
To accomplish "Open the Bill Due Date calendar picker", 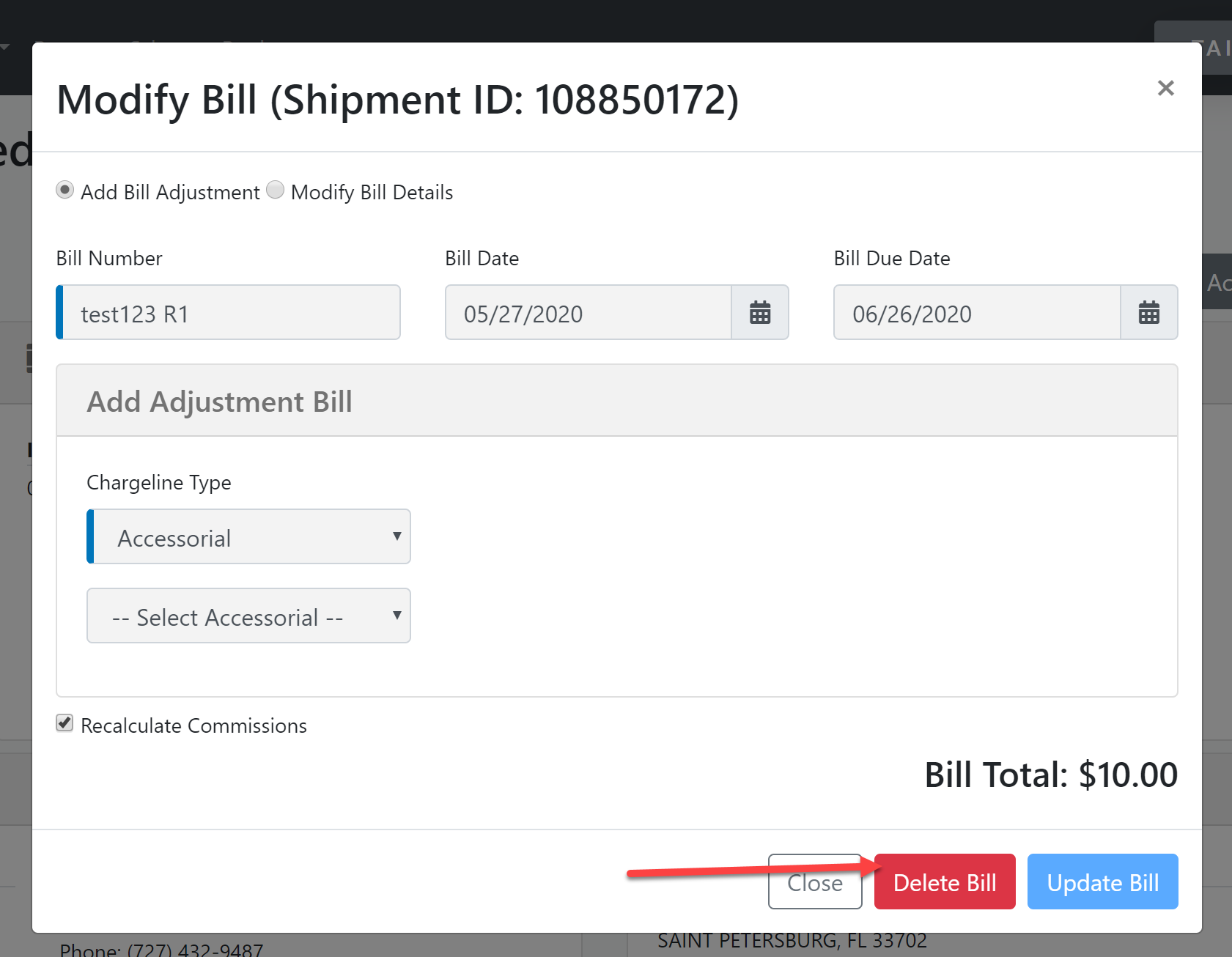I will [x=1148, y=313].
